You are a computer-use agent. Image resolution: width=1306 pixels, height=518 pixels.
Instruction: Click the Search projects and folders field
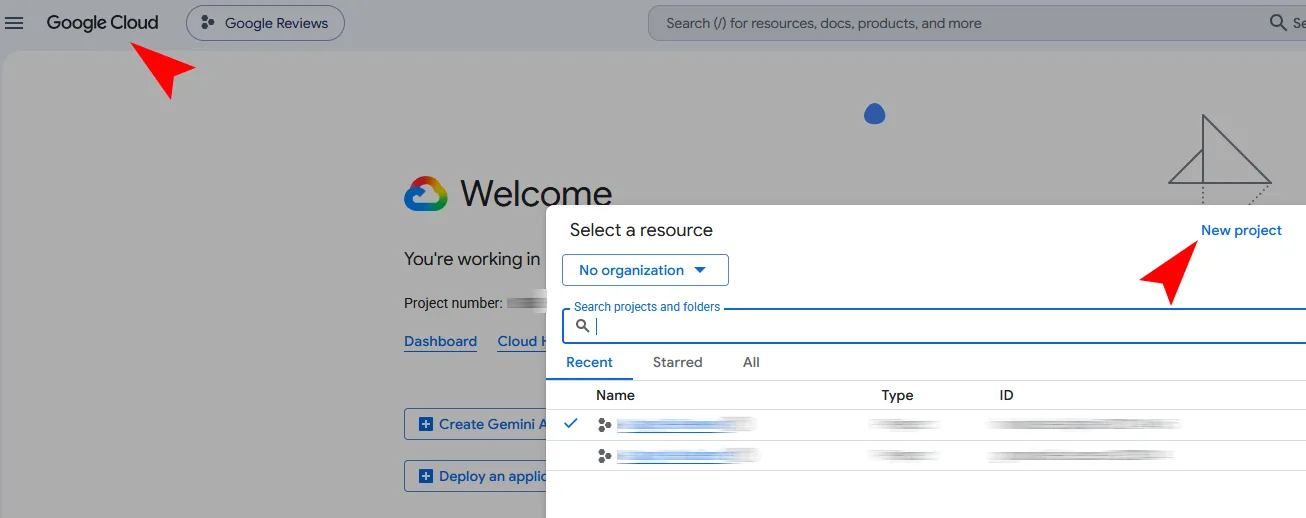934,326
